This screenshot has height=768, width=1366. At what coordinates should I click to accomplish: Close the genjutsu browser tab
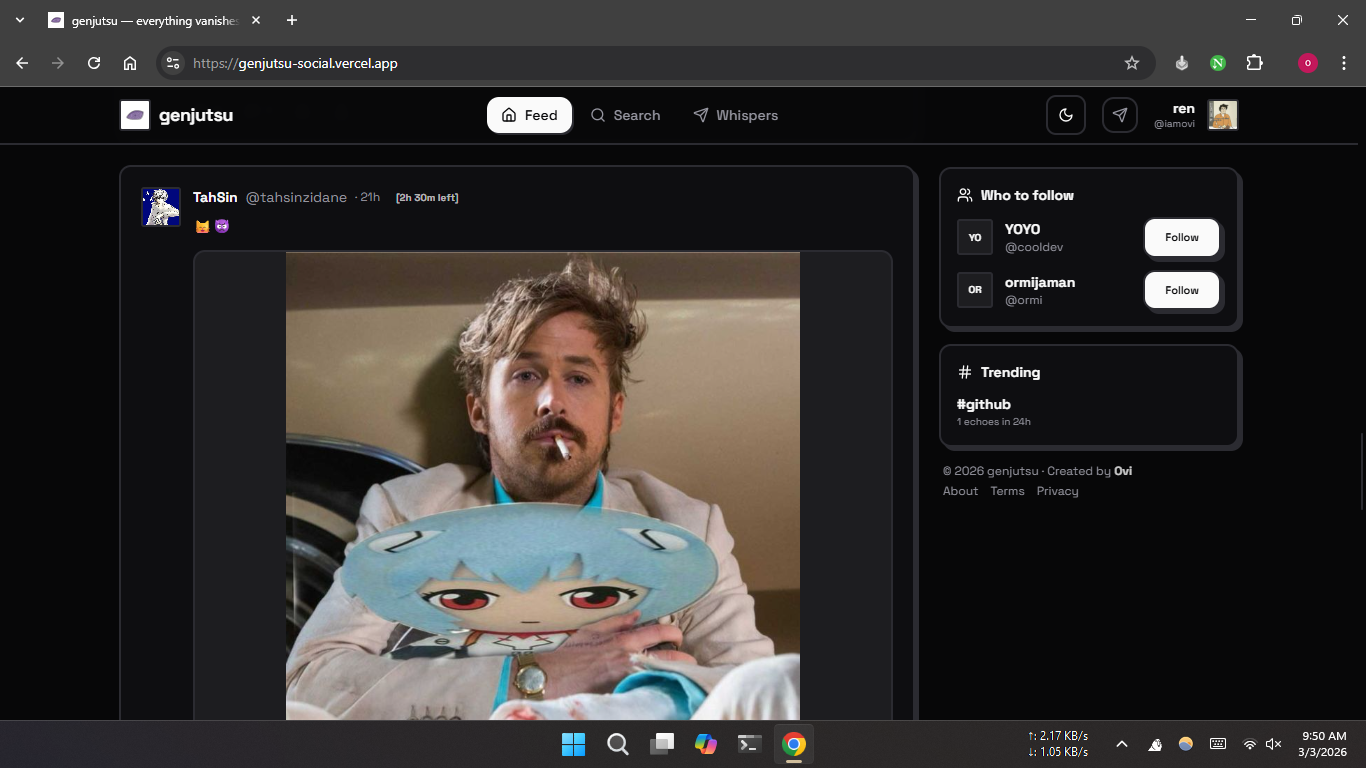click(256, 20)
